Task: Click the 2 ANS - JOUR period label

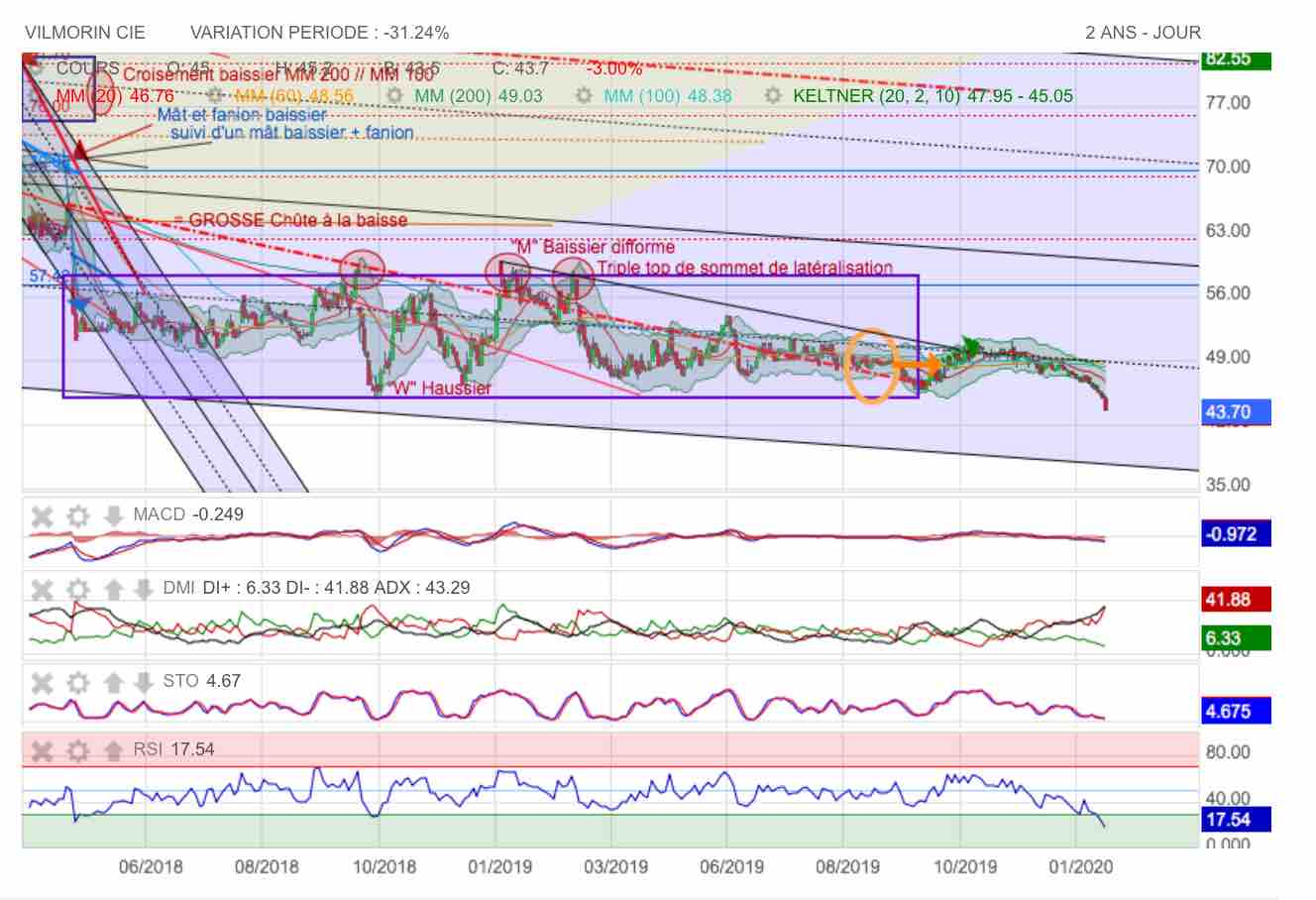Action: (x=1143, y=33)
